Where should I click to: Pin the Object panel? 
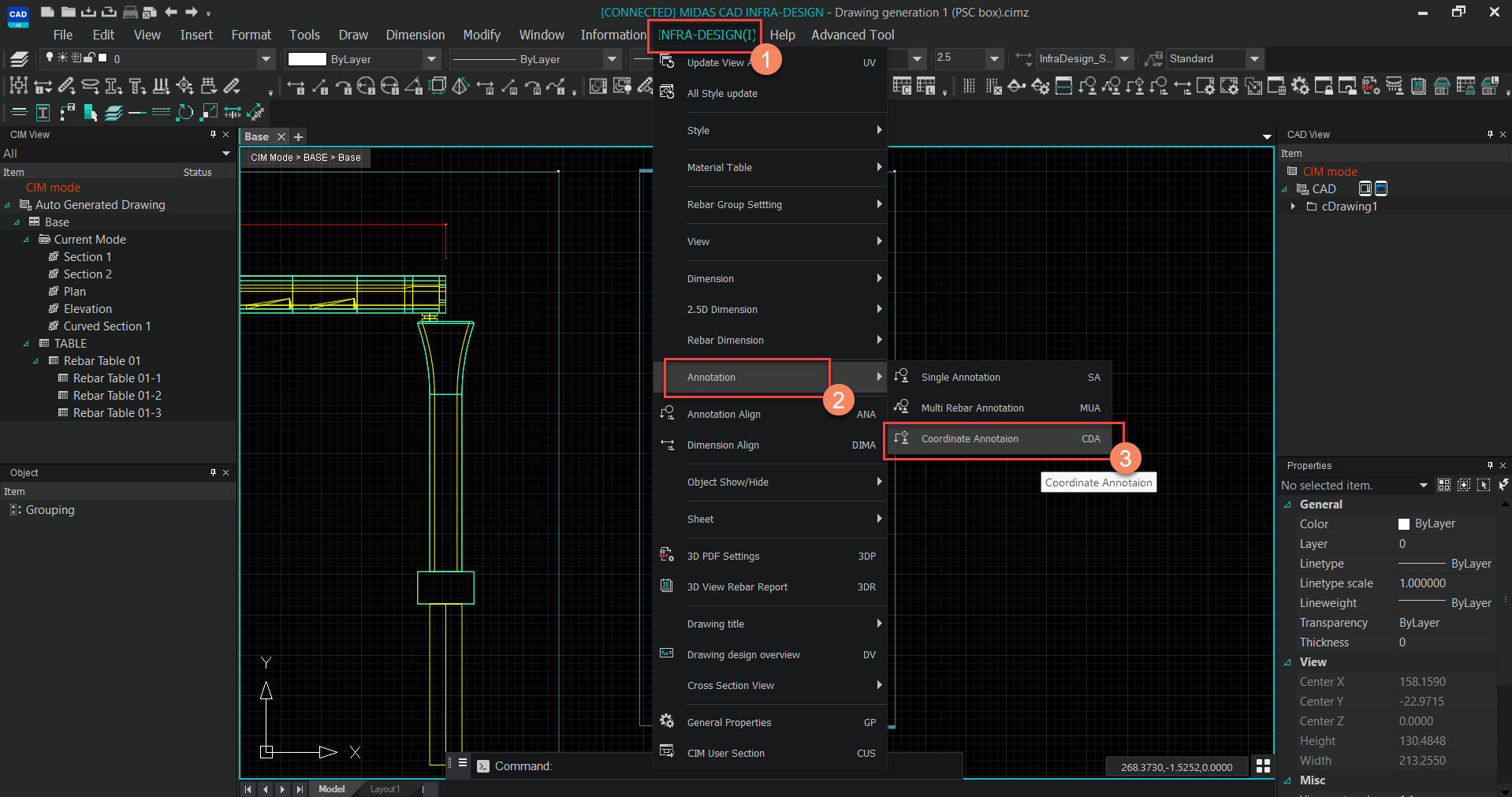pyautogui.click(x=213, y=472)
